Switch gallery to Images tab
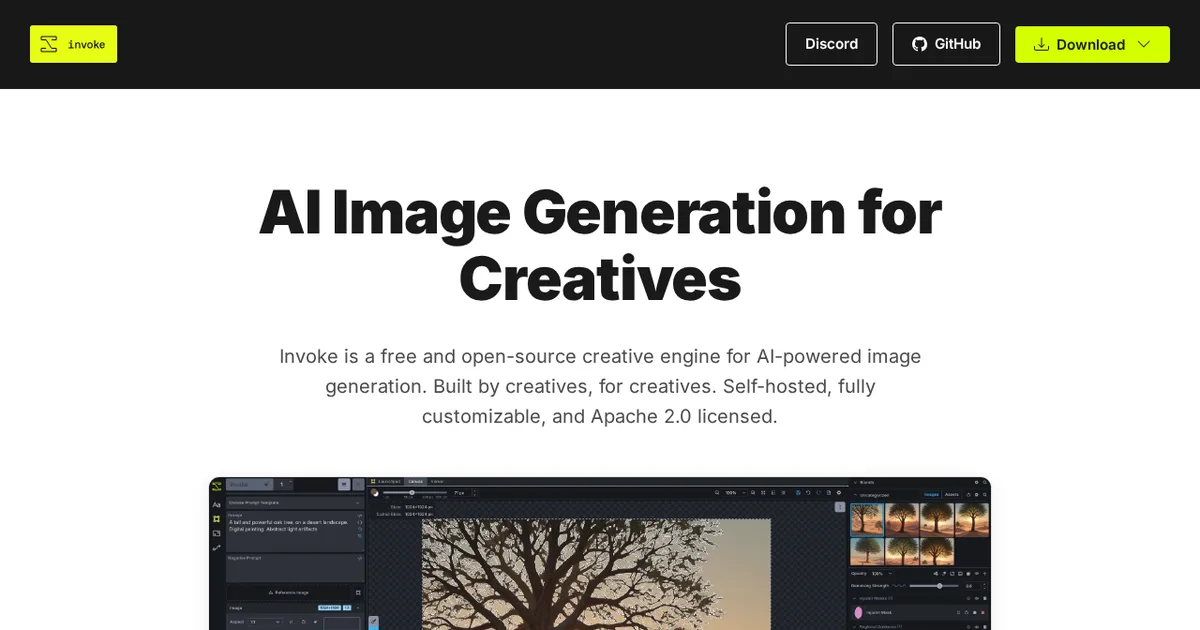Screen dimensions: 1200x630 pyautogui.click(x=931, y=495)
